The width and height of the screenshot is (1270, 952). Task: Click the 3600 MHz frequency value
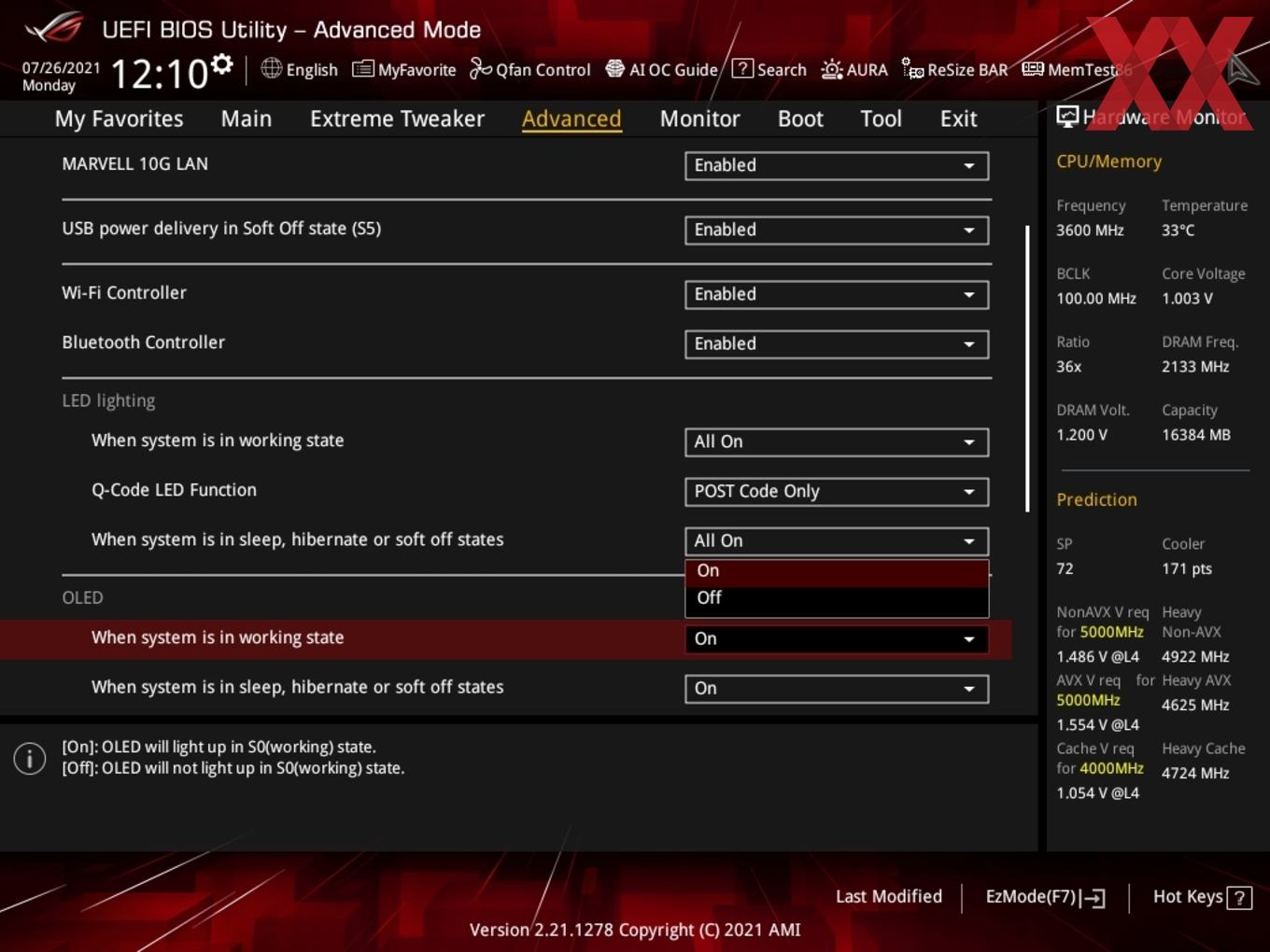[x=1090, y=230]
